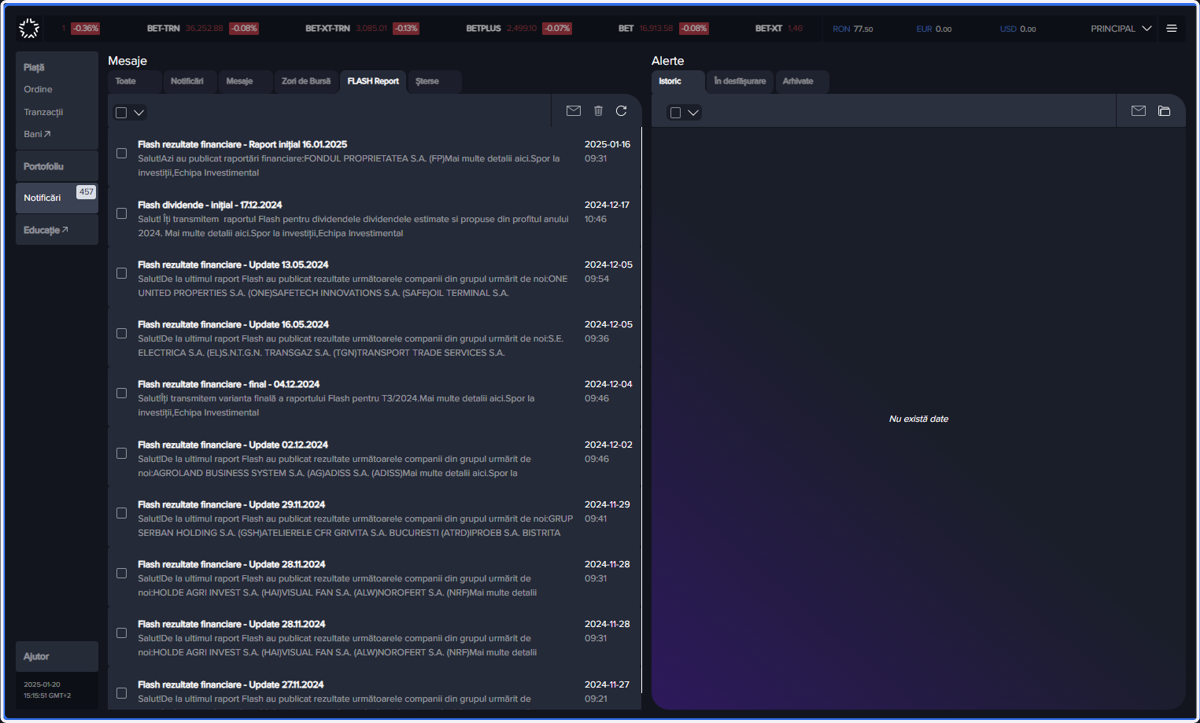Expand the Mesaje selection dropdown arrow

139,113
